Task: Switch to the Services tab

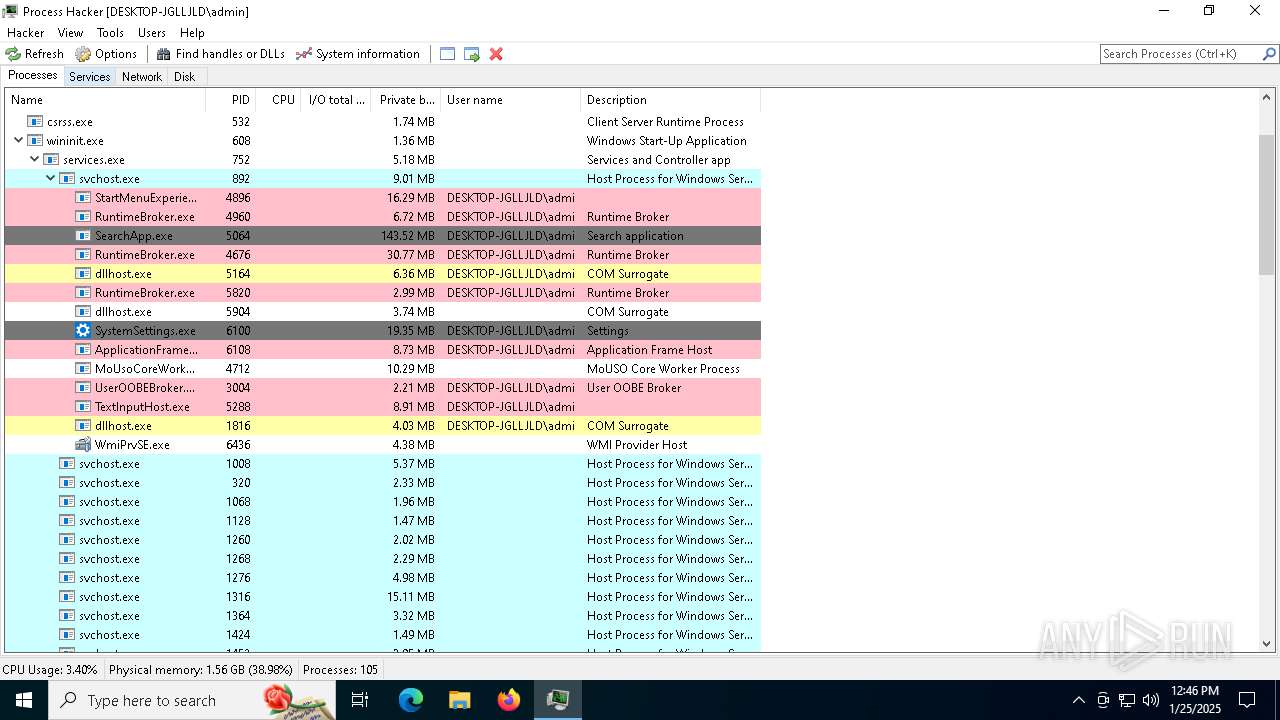Action: click(x=90, y=77)
